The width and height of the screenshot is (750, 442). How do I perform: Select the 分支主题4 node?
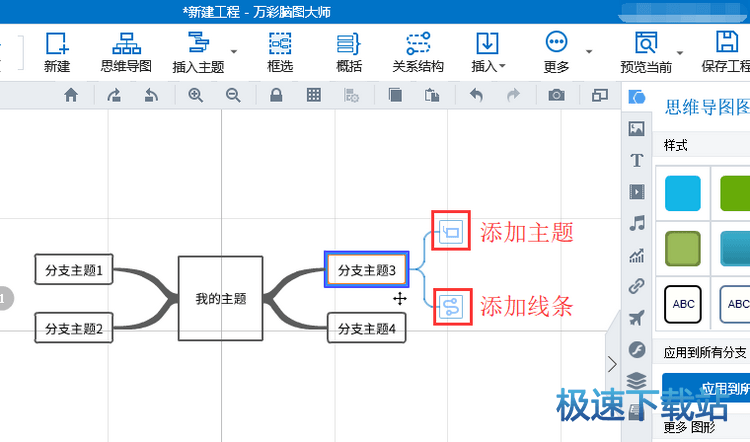pyautogui.click(x=367, y=328)
